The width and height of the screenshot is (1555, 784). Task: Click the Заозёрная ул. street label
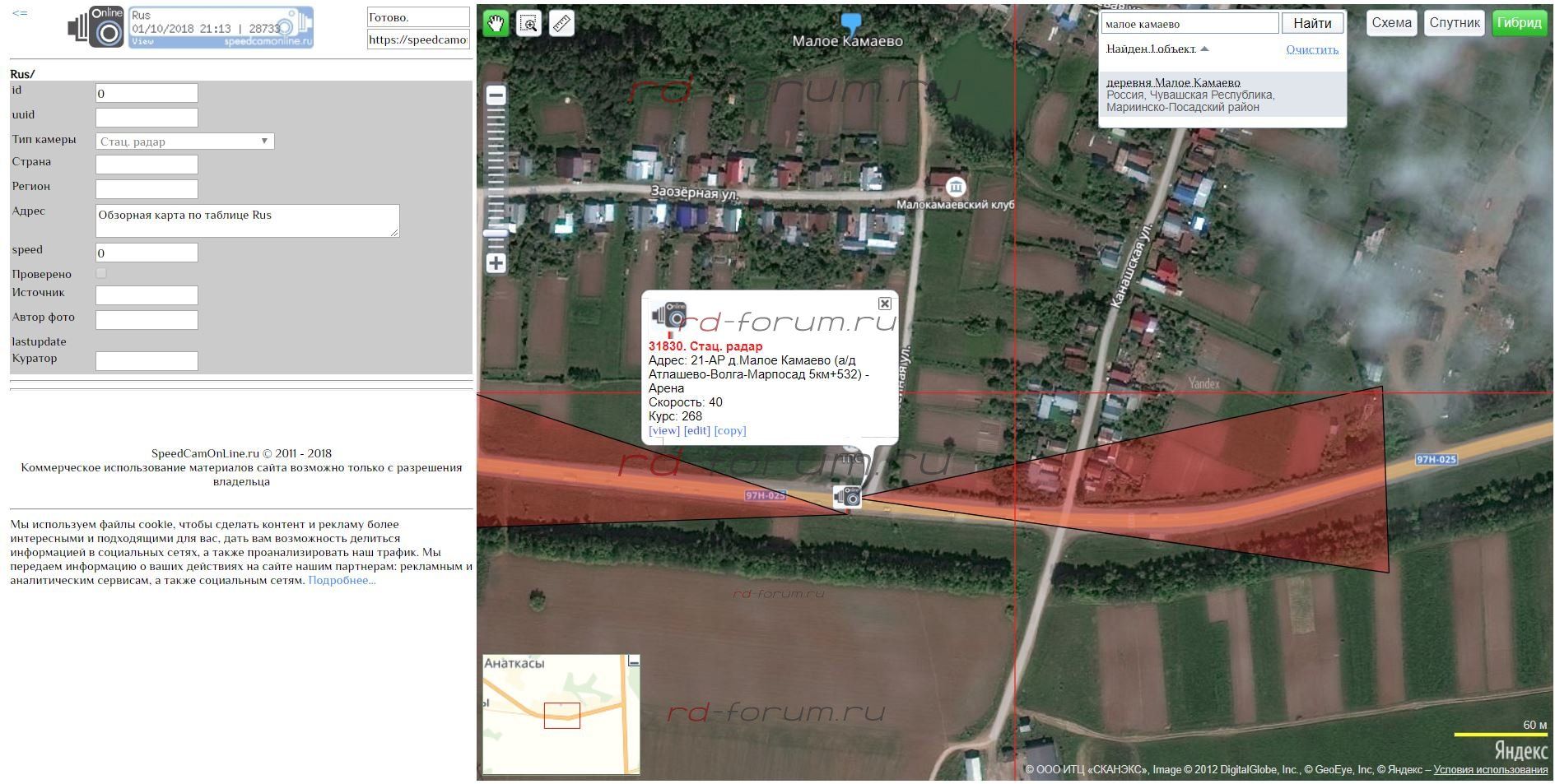(694, 193)
